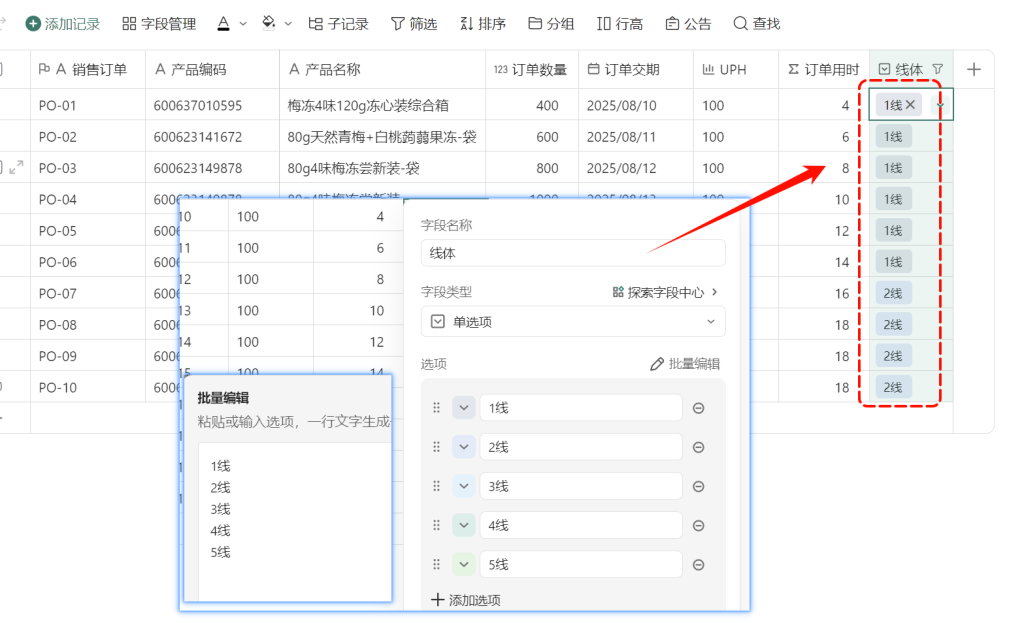Click the 批量编辑 options text area

(x=295, y=522)
